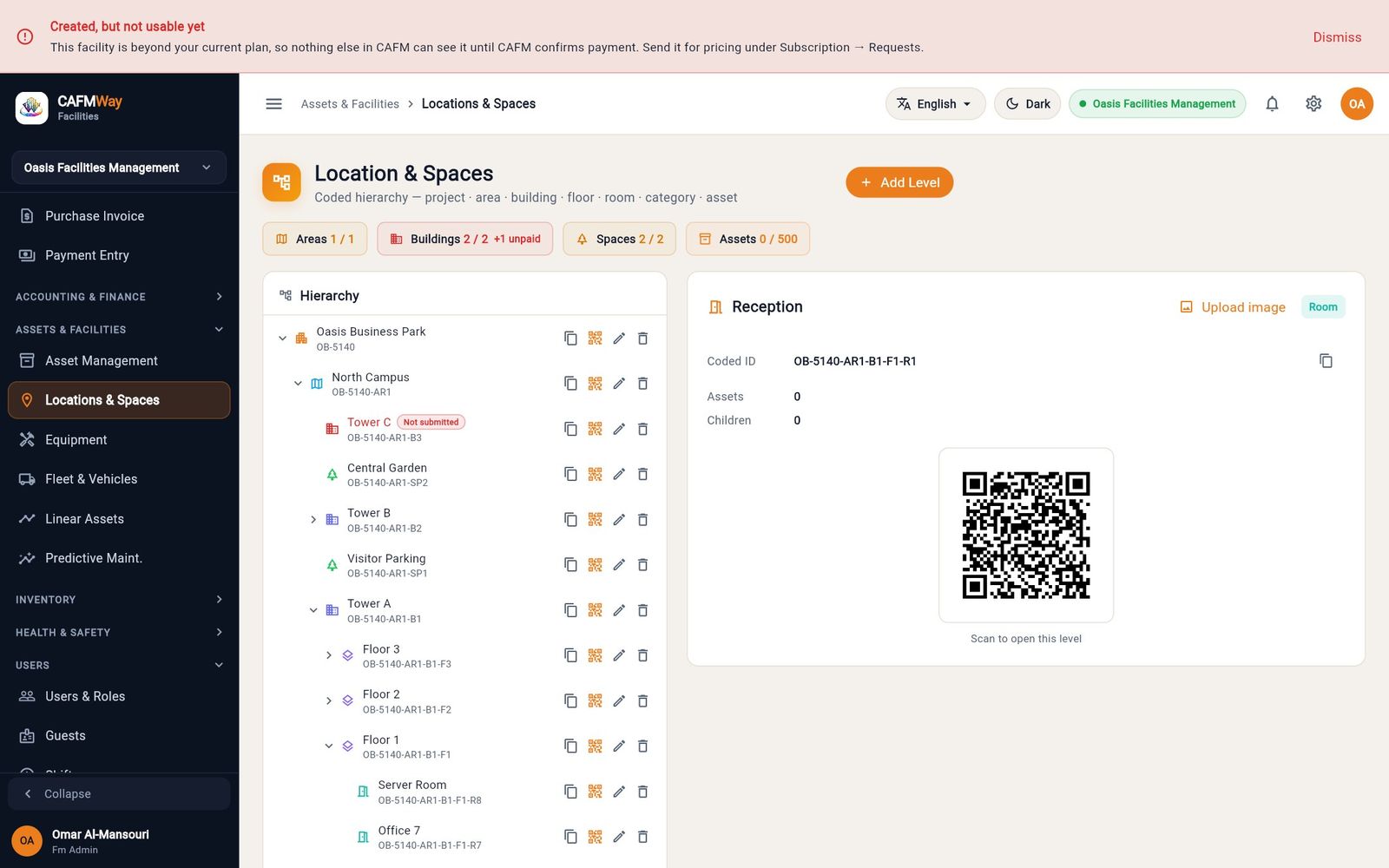Edit the Visitor Parking space
The height and width of the screenshot is (868, 1389).
tap(619, 565)
